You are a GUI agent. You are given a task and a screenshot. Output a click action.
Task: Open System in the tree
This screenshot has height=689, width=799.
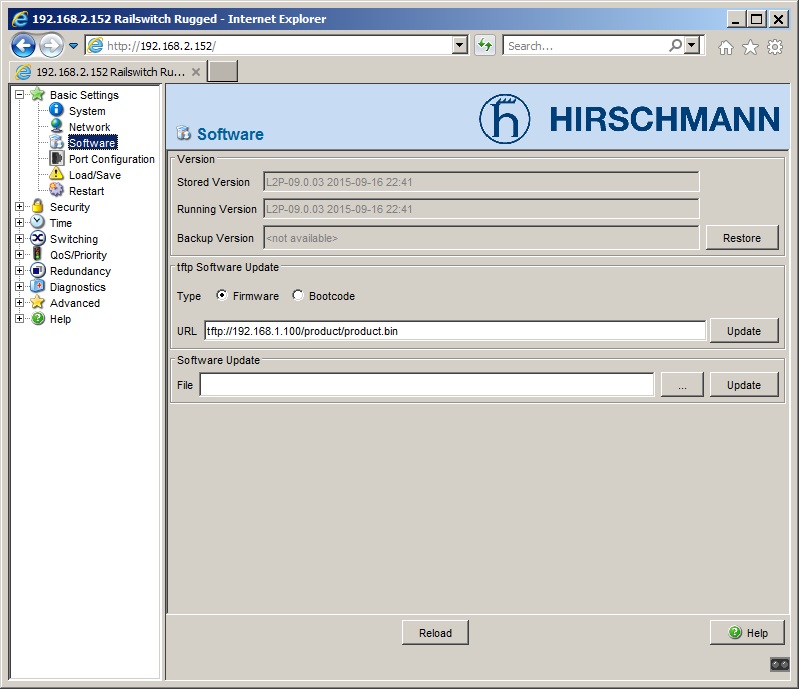(x=87, y=111)
